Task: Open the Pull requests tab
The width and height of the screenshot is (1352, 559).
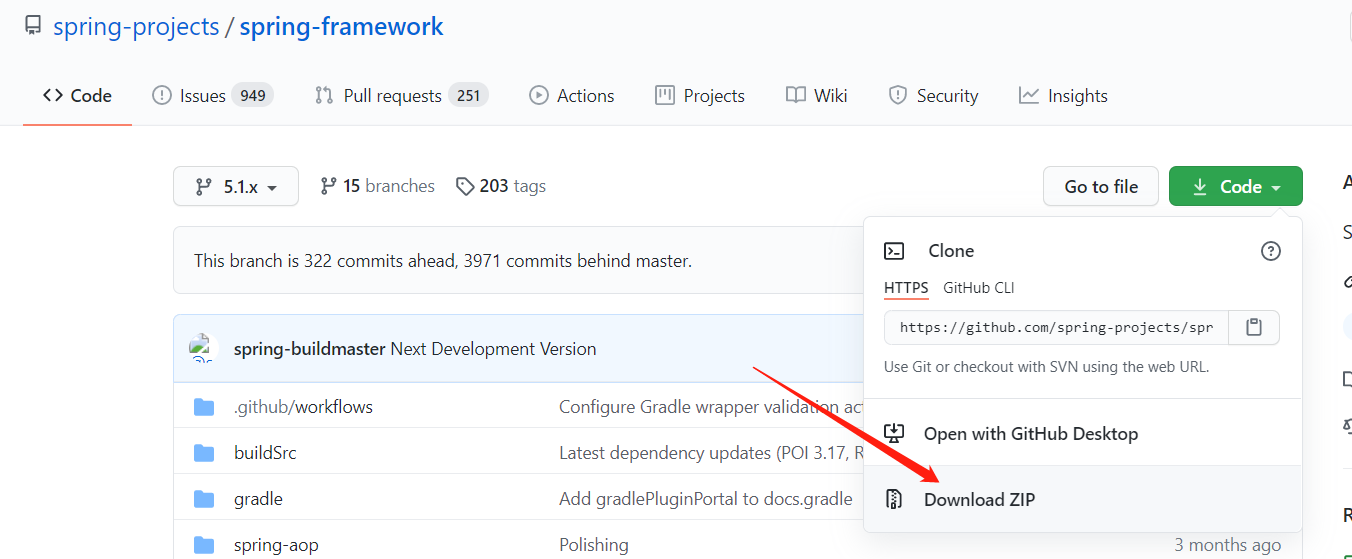Action: tap(401, 96)
